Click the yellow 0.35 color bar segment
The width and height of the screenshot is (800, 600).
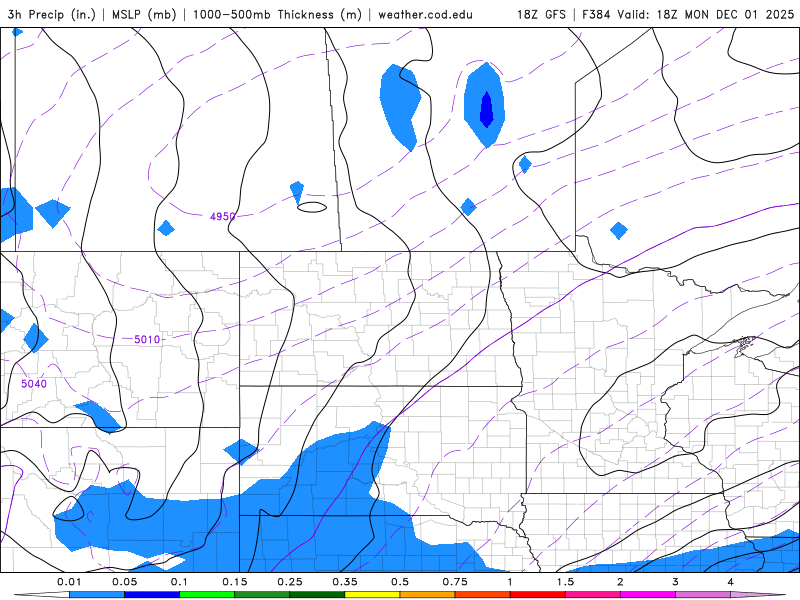pos(372,595)
